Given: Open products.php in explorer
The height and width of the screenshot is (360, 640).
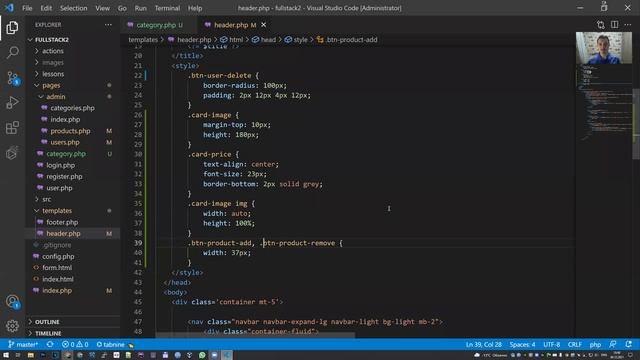Looking at the screenshot, I should click(70, 131).
